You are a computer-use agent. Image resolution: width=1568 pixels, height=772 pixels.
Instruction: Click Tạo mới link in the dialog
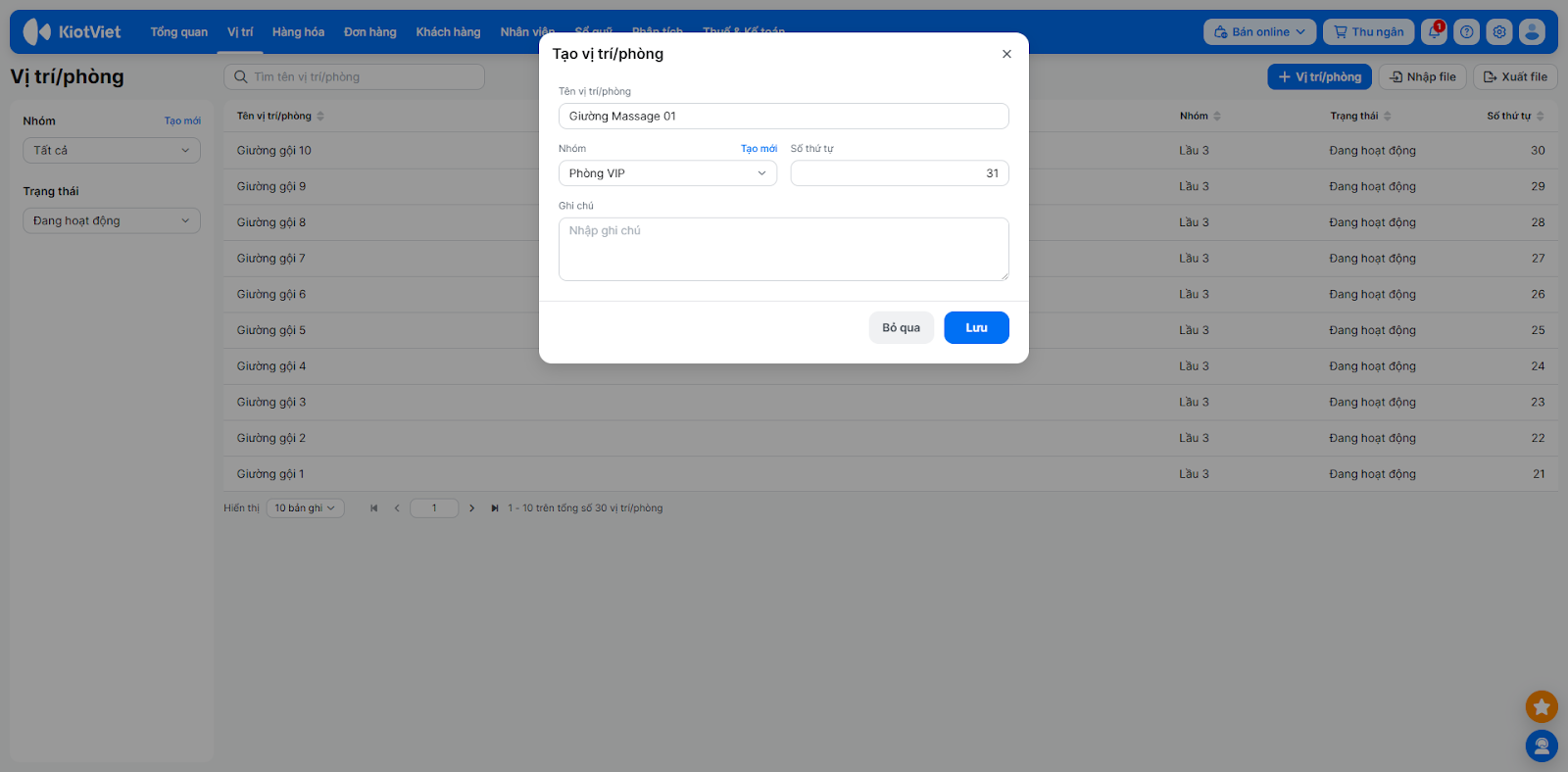tap(759, 149)
